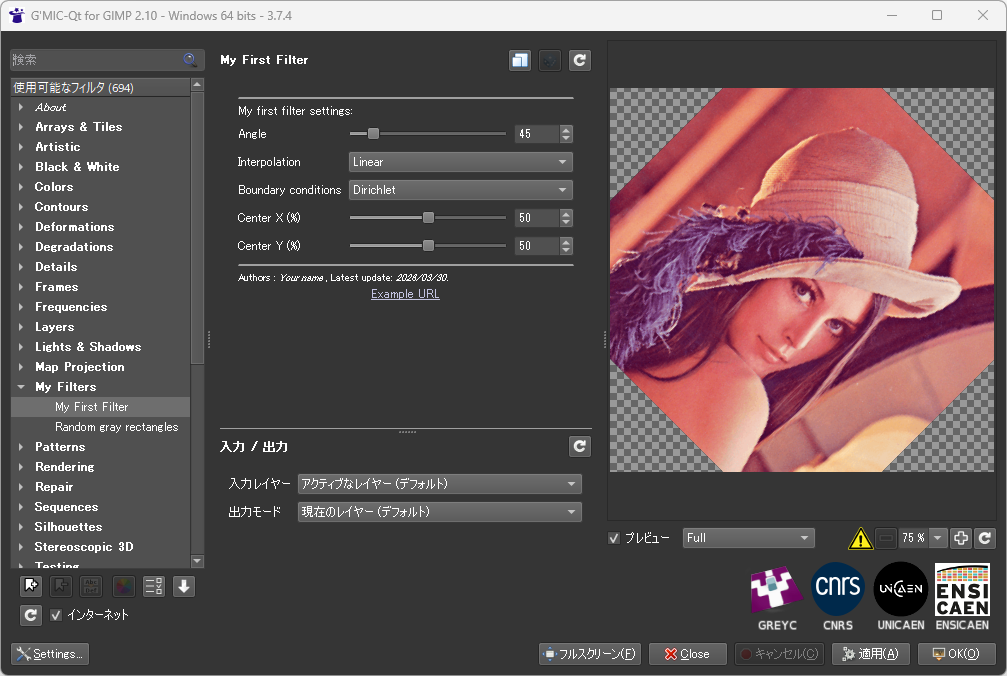Reset the preview zoom with the refresh icon
The width and height of the screenshot is (1007, 676).
[985, 538]
